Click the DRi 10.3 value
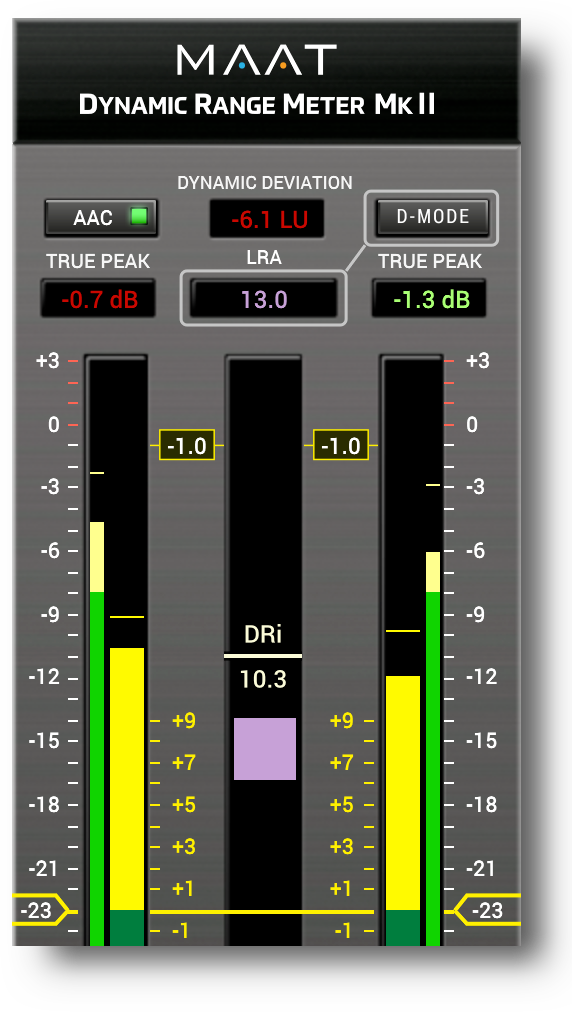This screenshot has height=1012, width=572. pos(263,679)
